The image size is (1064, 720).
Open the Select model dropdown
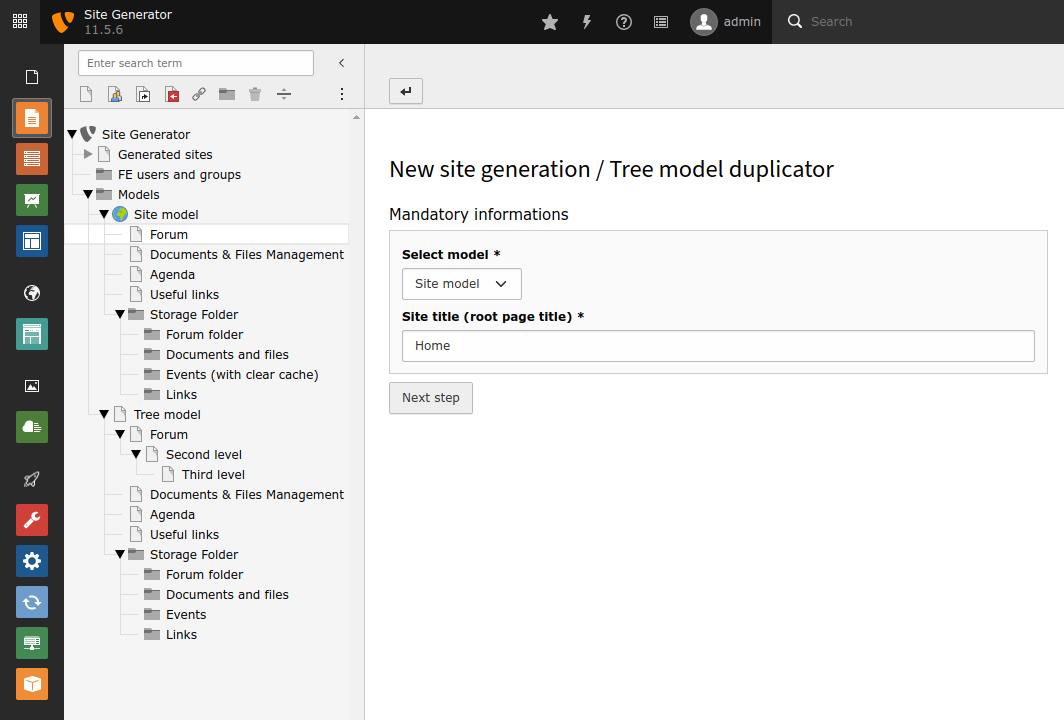coord(461,284)
